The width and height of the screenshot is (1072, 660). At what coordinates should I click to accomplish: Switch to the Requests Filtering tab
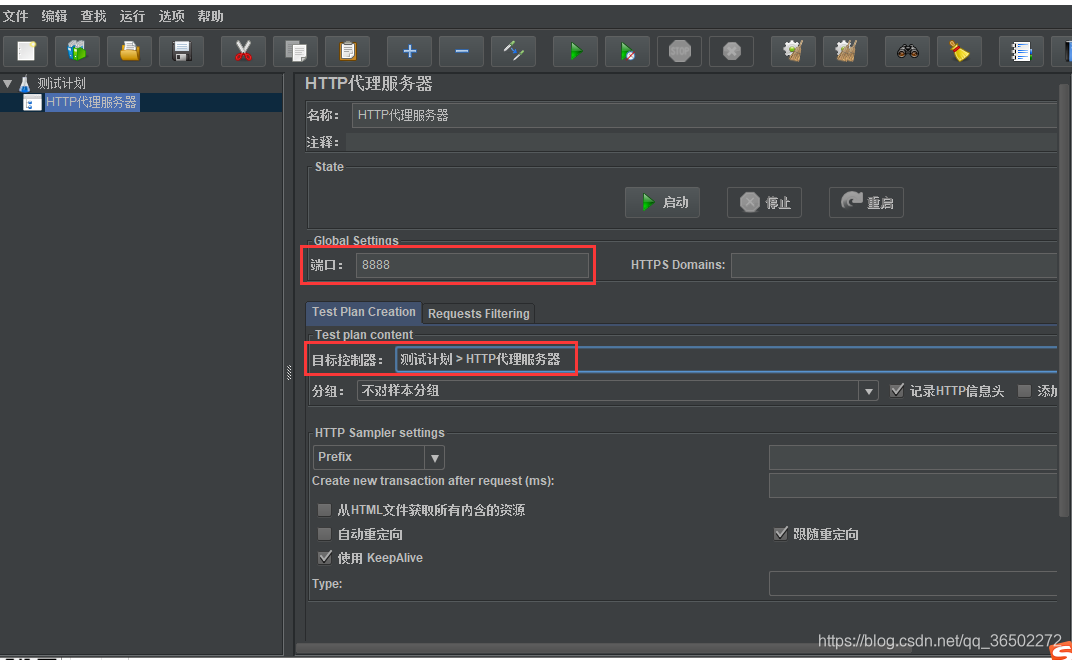(x=478, y=313)
